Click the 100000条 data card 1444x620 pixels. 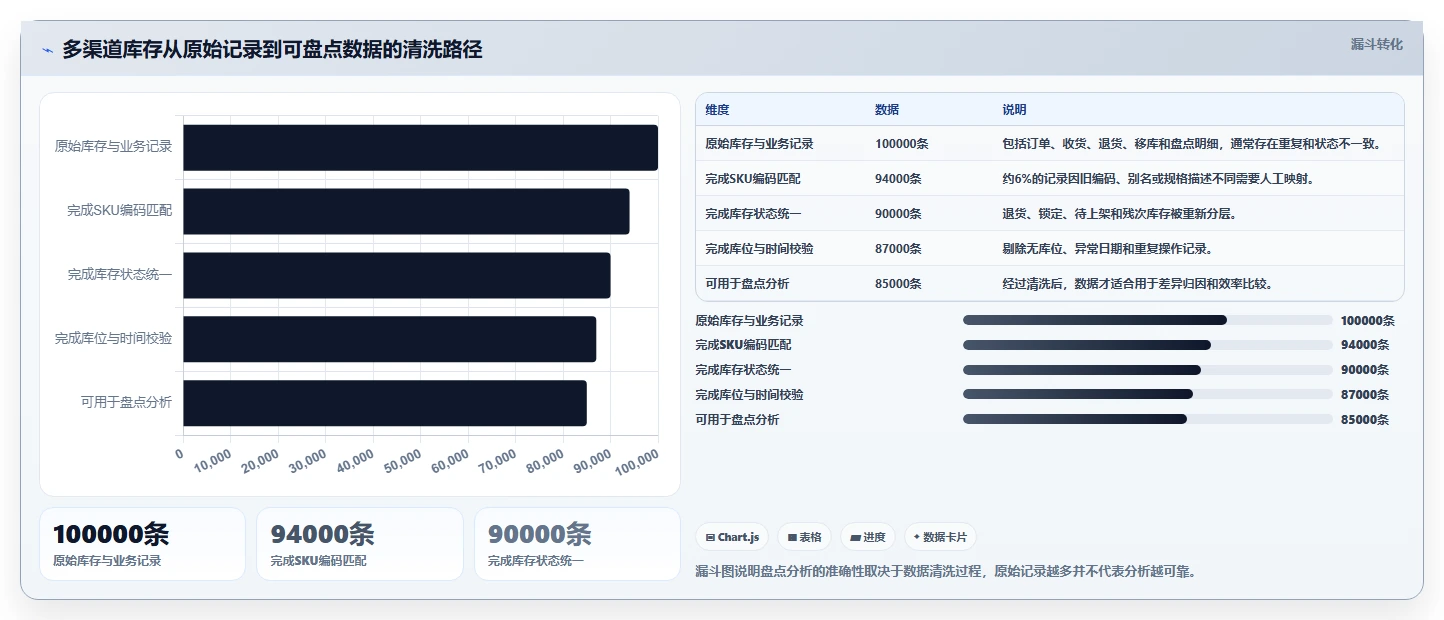coord(142,544)
